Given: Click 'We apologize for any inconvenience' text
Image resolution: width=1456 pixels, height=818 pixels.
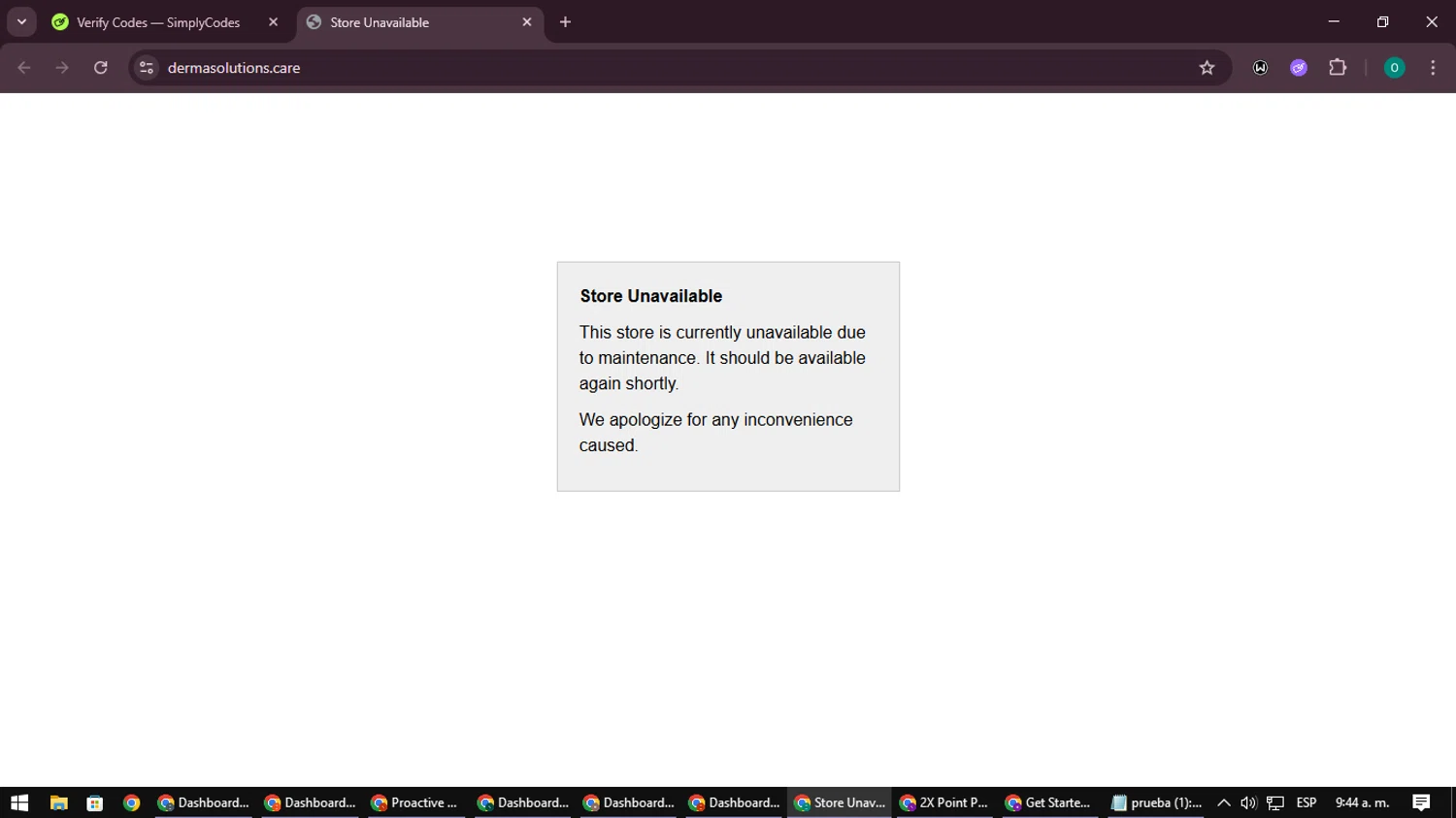Looking at the screenshot, I should (716, 420).
